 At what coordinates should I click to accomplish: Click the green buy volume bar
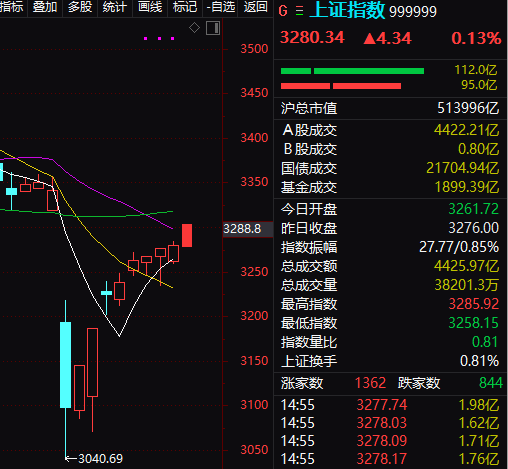click(352, 71)
